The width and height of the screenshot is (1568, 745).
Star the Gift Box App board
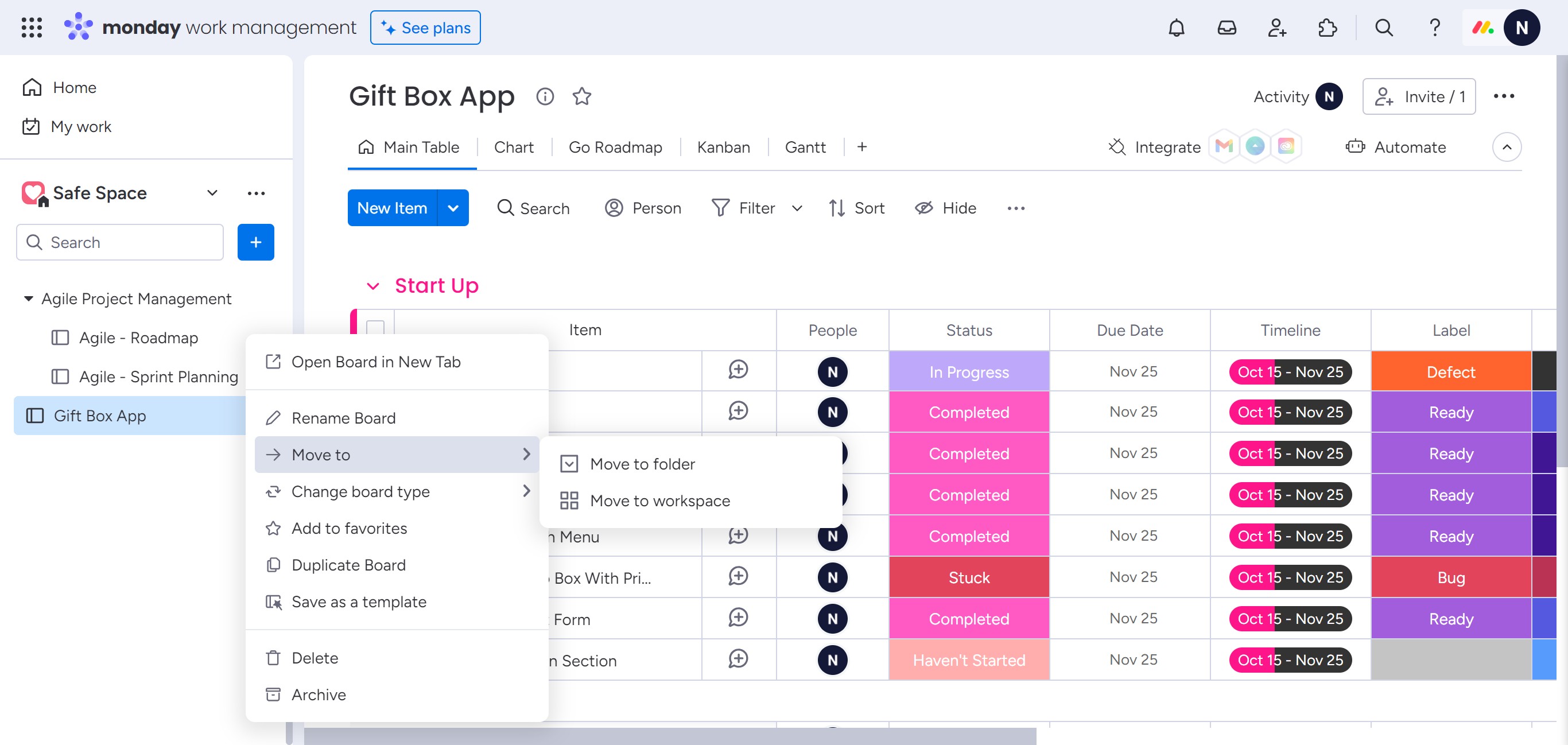click(x=581, y=96)
